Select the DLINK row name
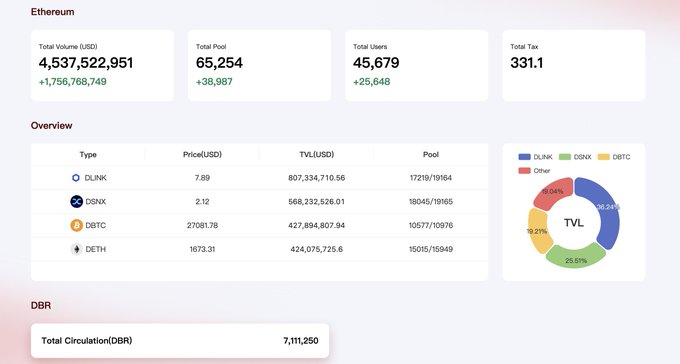This screenshot has height=364, width=680. click(x=95, y=178)
